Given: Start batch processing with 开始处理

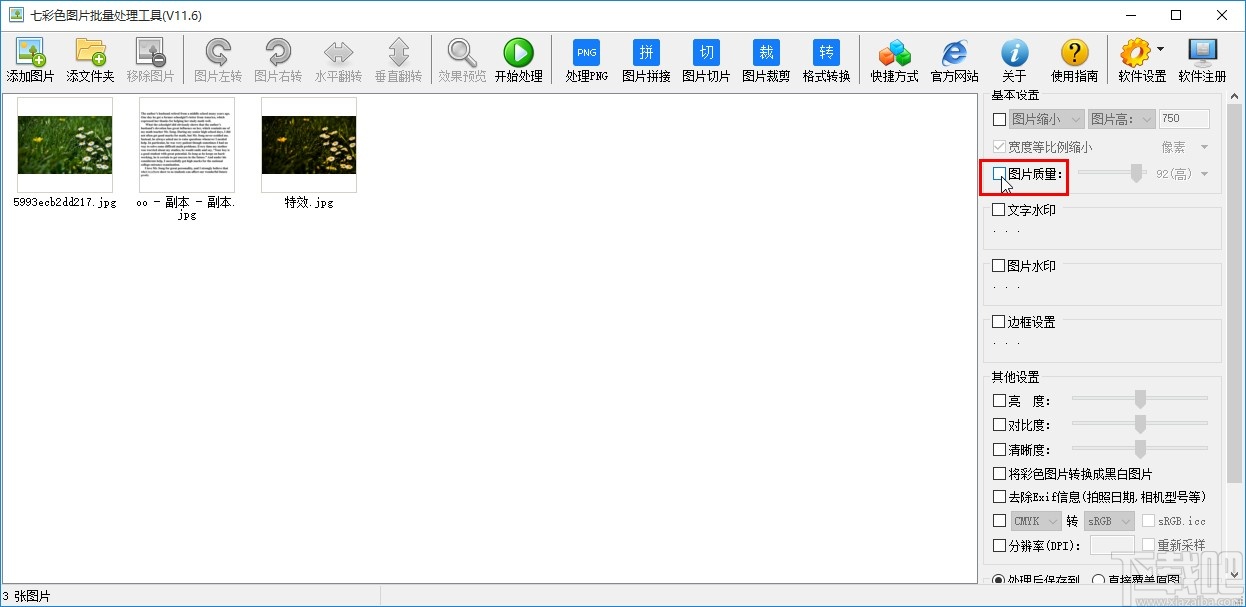Looking at the screenshot, I should pos(518,60).
